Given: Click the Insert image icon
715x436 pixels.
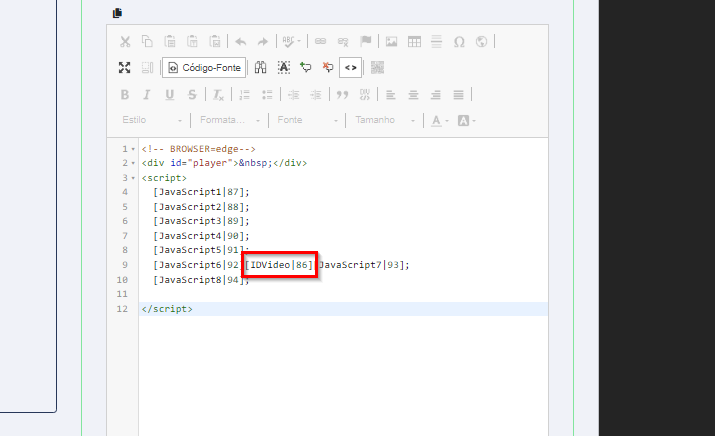Looking at the screenshot, I should [391, 42].
